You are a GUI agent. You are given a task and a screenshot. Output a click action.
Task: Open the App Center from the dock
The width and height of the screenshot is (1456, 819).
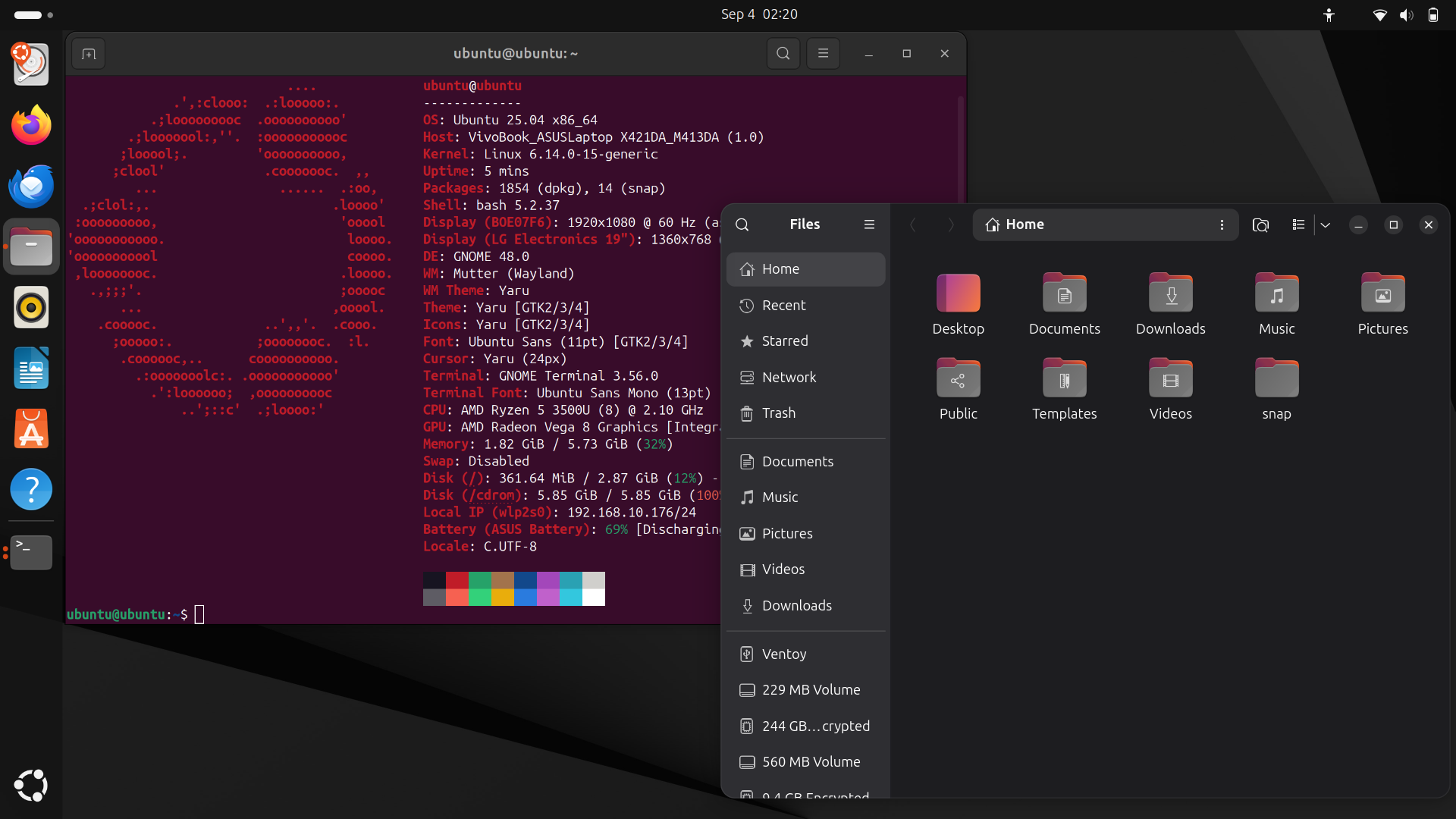(31, 428)
